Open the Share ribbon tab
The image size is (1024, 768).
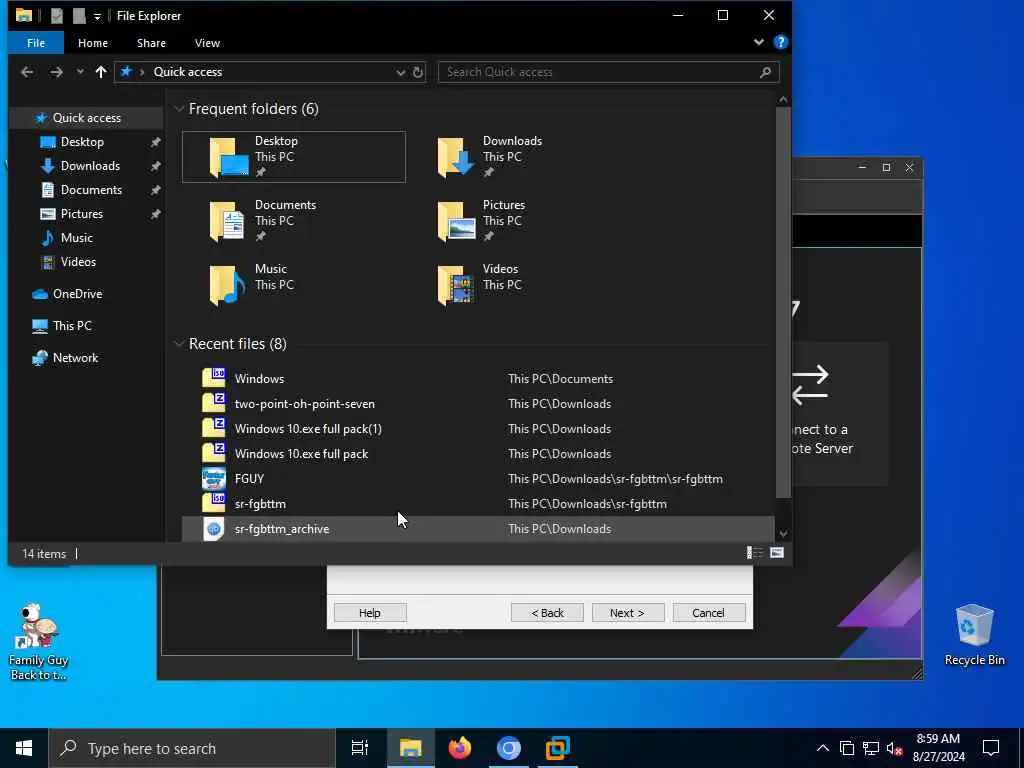click(151, 43)
